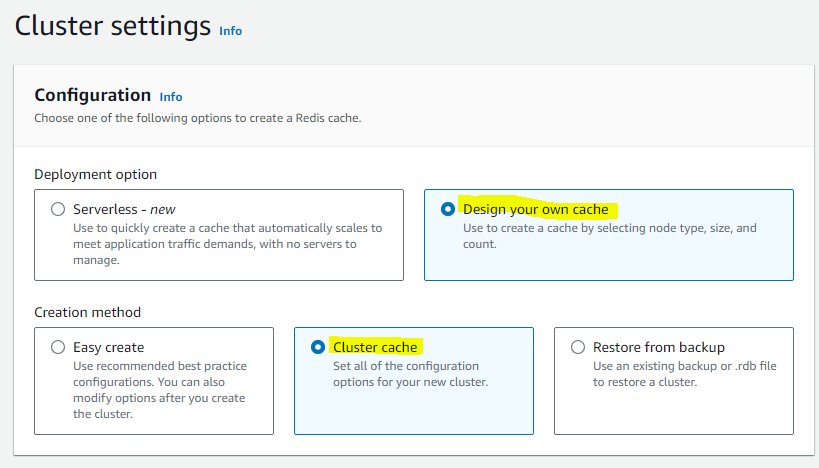This screenshot has width=819, height=468.
Task: Select the Design your own cache radio button
Action: click(448, 209)
